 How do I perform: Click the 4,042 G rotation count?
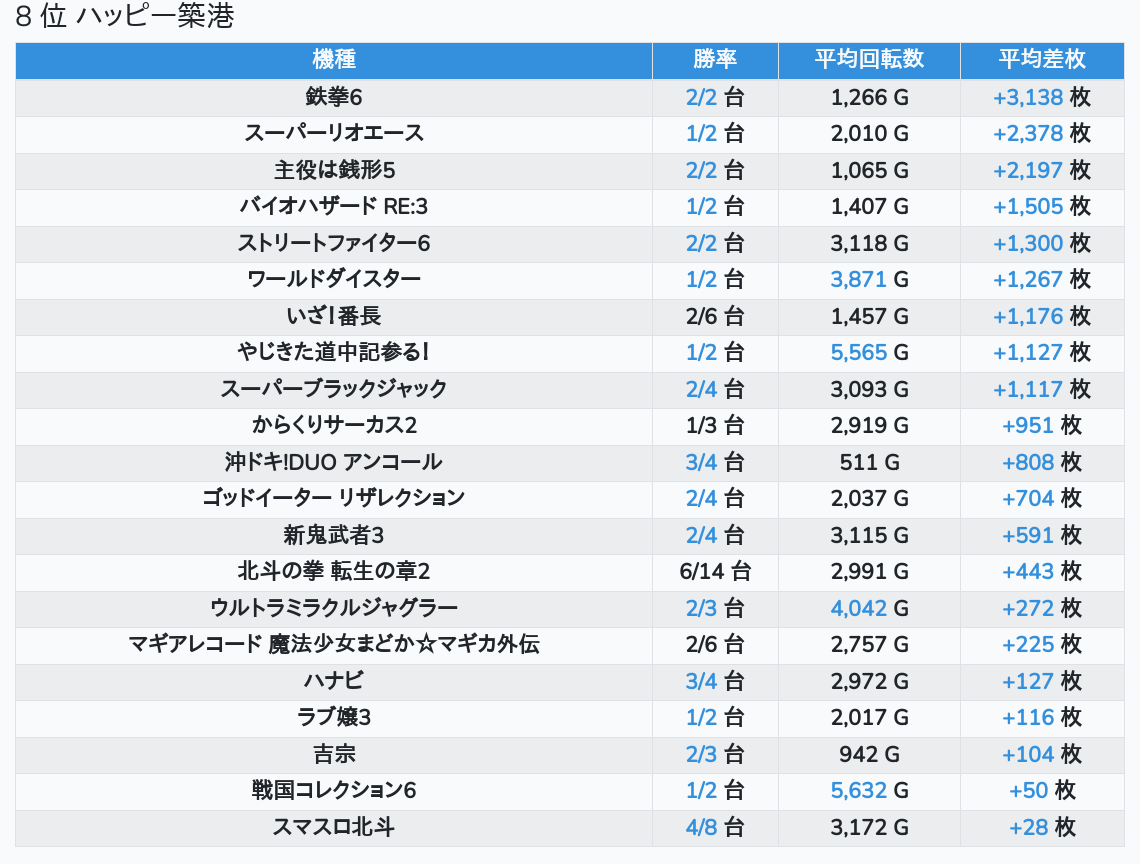(869, 608)
